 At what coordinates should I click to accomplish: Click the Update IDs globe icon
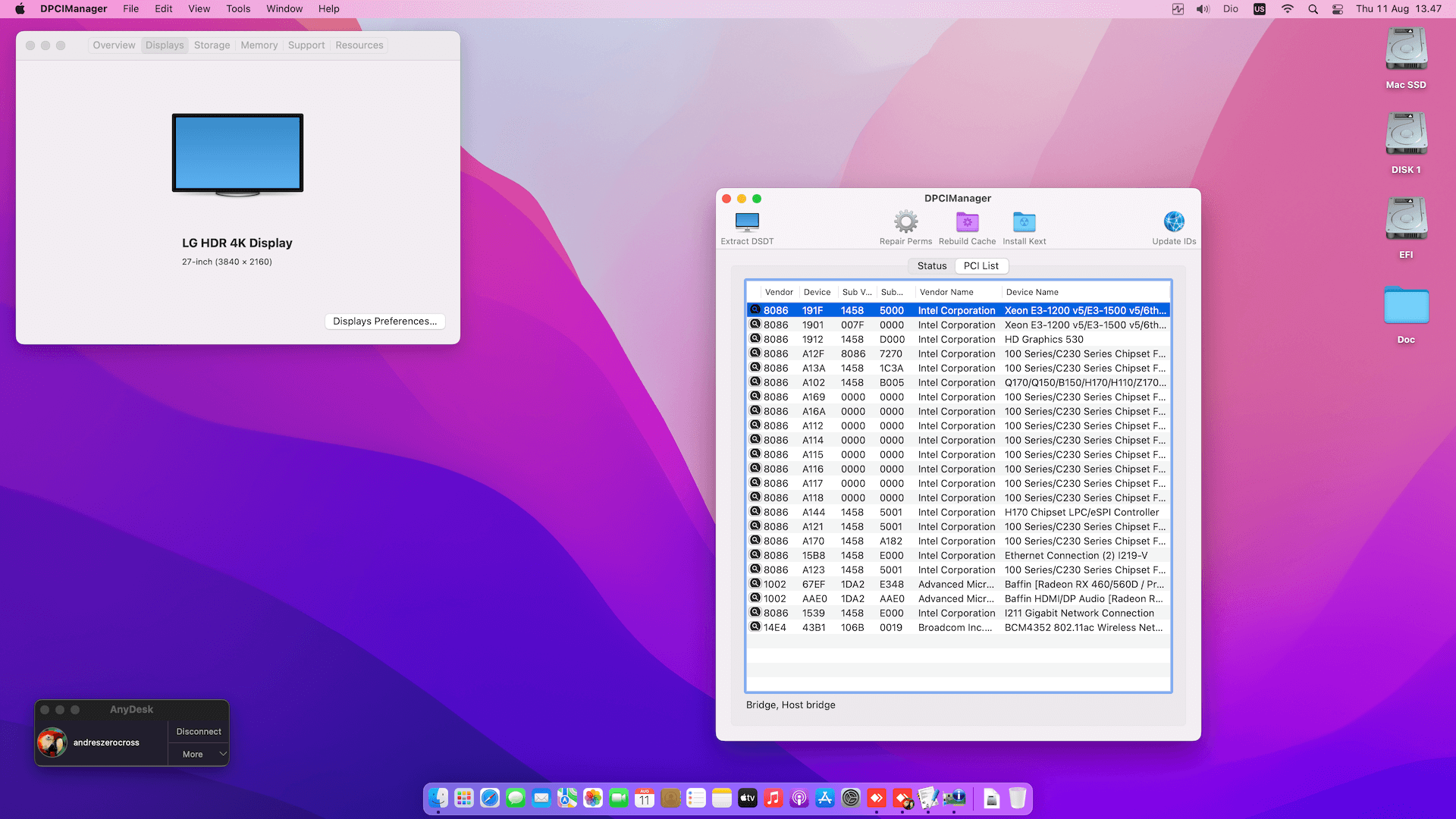pos(1174,221)
